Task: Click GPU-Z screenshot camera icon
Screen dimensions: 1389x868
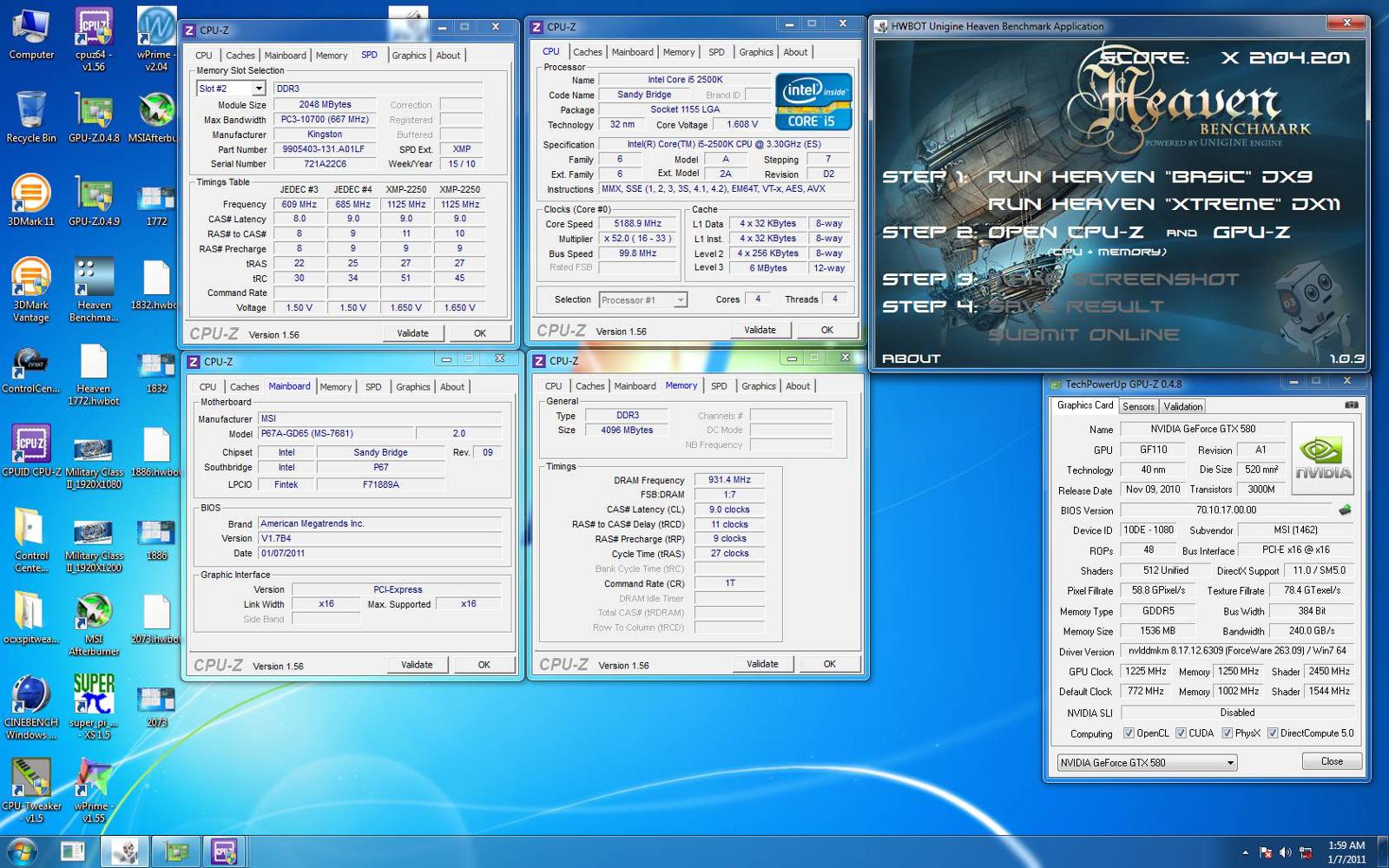Action: (1352, 405)
